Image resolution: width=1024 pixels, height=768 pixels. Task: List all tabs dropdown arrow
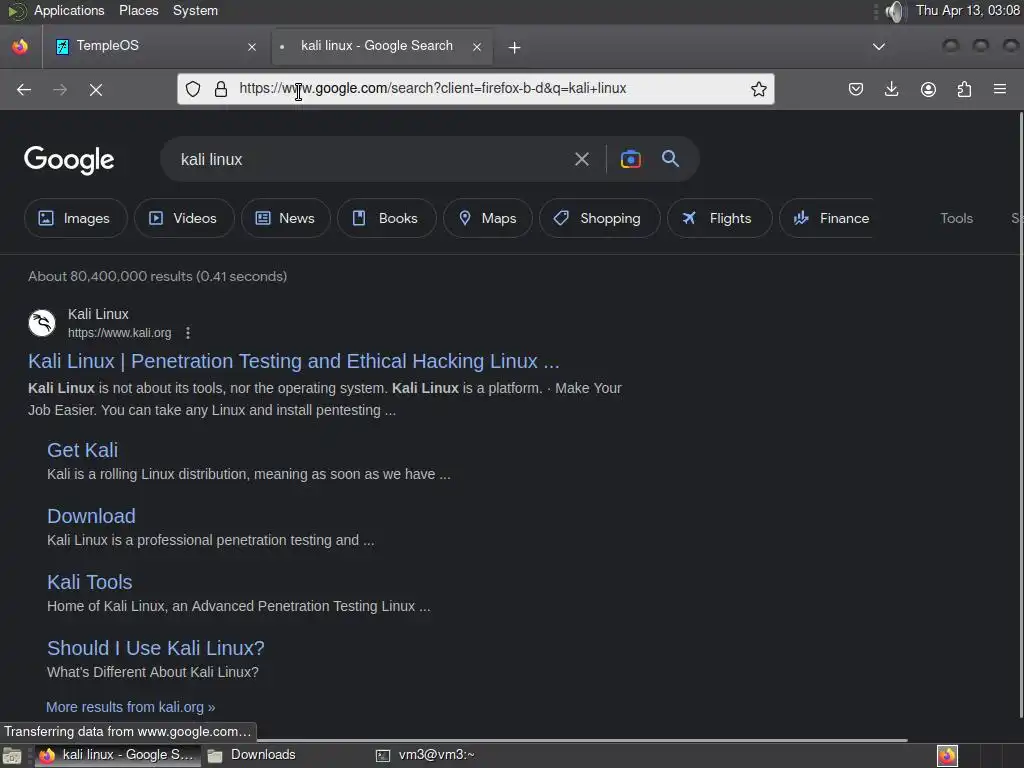879,46
